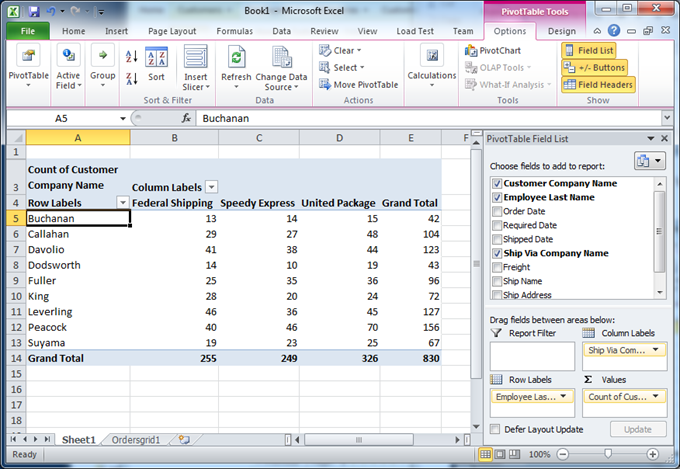Open the Select dropdown in Actions
The image size is (680, 469).
[341, 68]
